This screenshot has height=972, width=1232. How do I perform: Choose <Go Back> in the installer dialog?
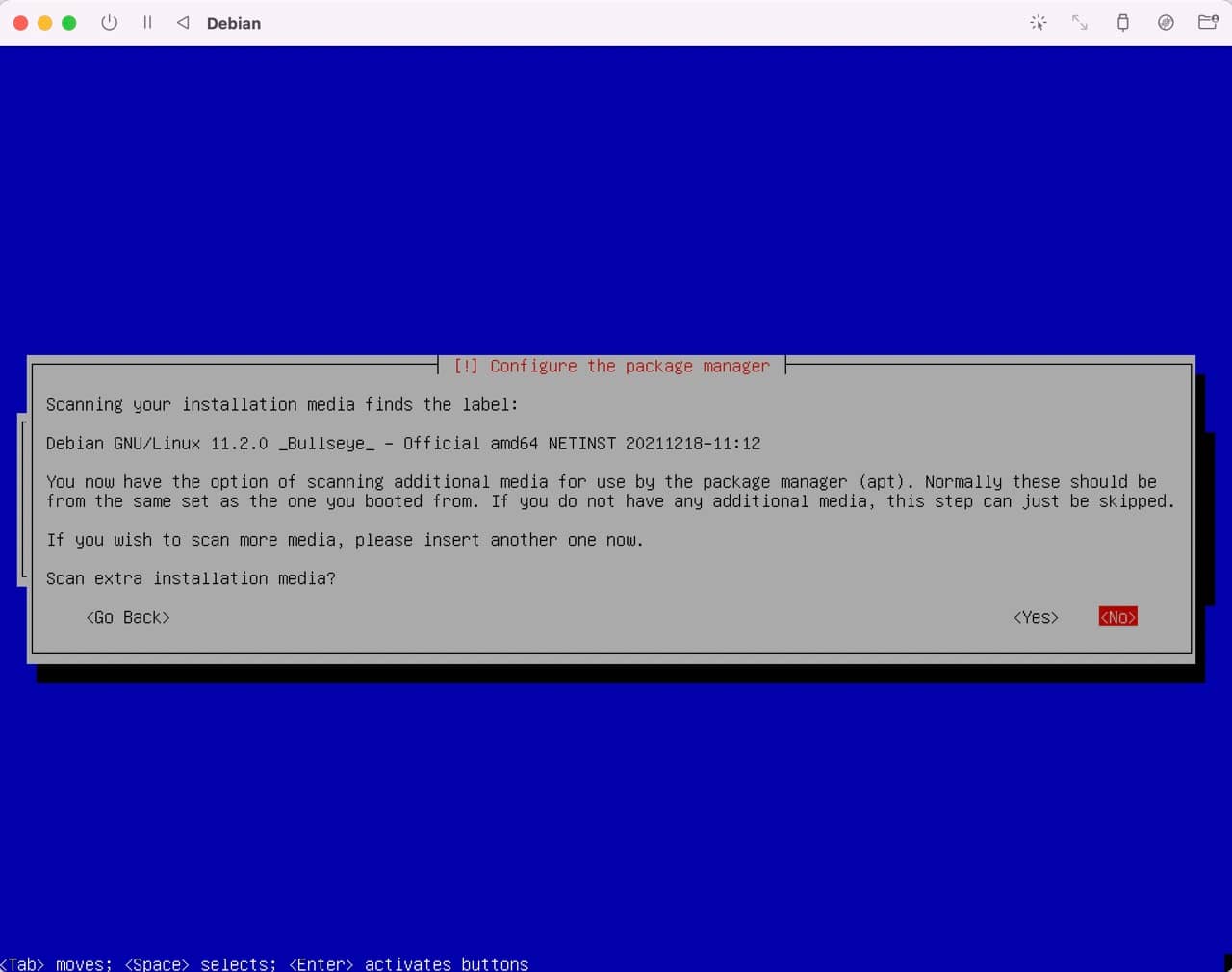click(x=128, y=617)
